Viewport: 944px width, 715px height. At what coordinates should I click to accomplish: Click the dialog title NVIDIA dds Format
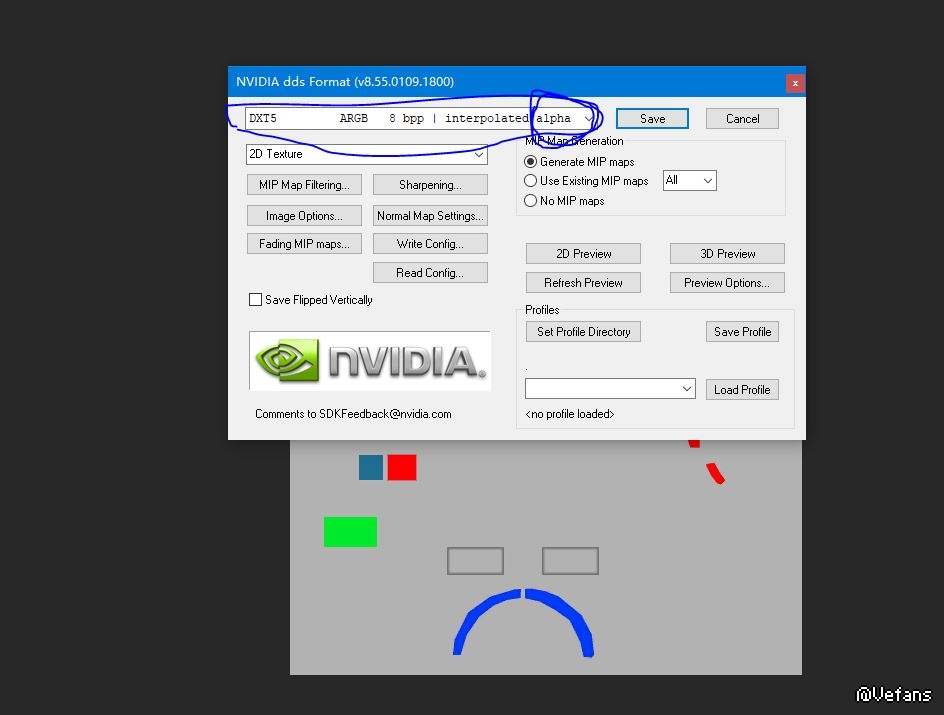tap(344, 82)
